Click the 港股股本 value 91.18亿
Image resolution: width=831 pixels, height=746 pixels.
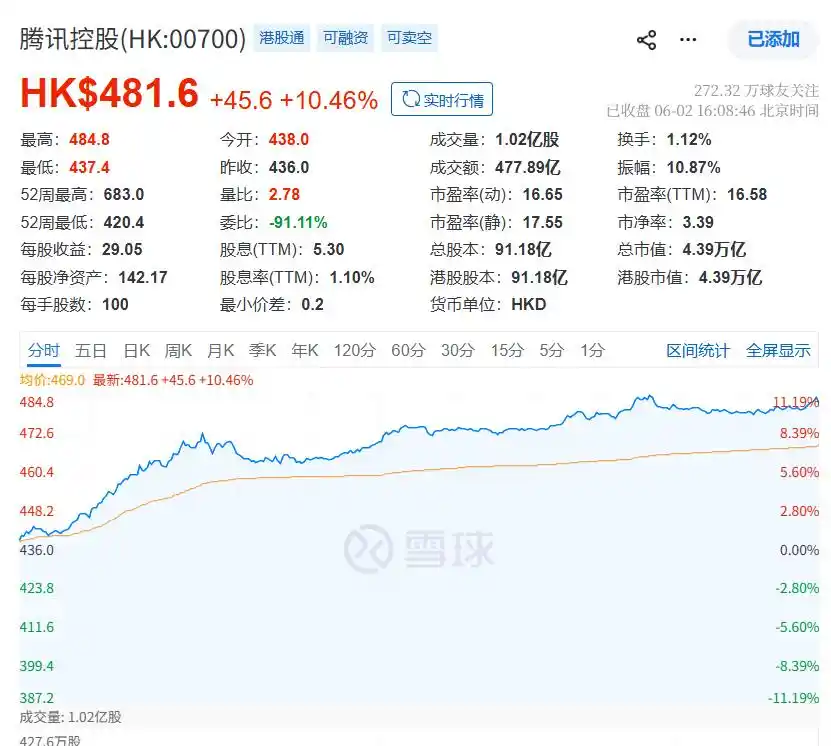540,277
